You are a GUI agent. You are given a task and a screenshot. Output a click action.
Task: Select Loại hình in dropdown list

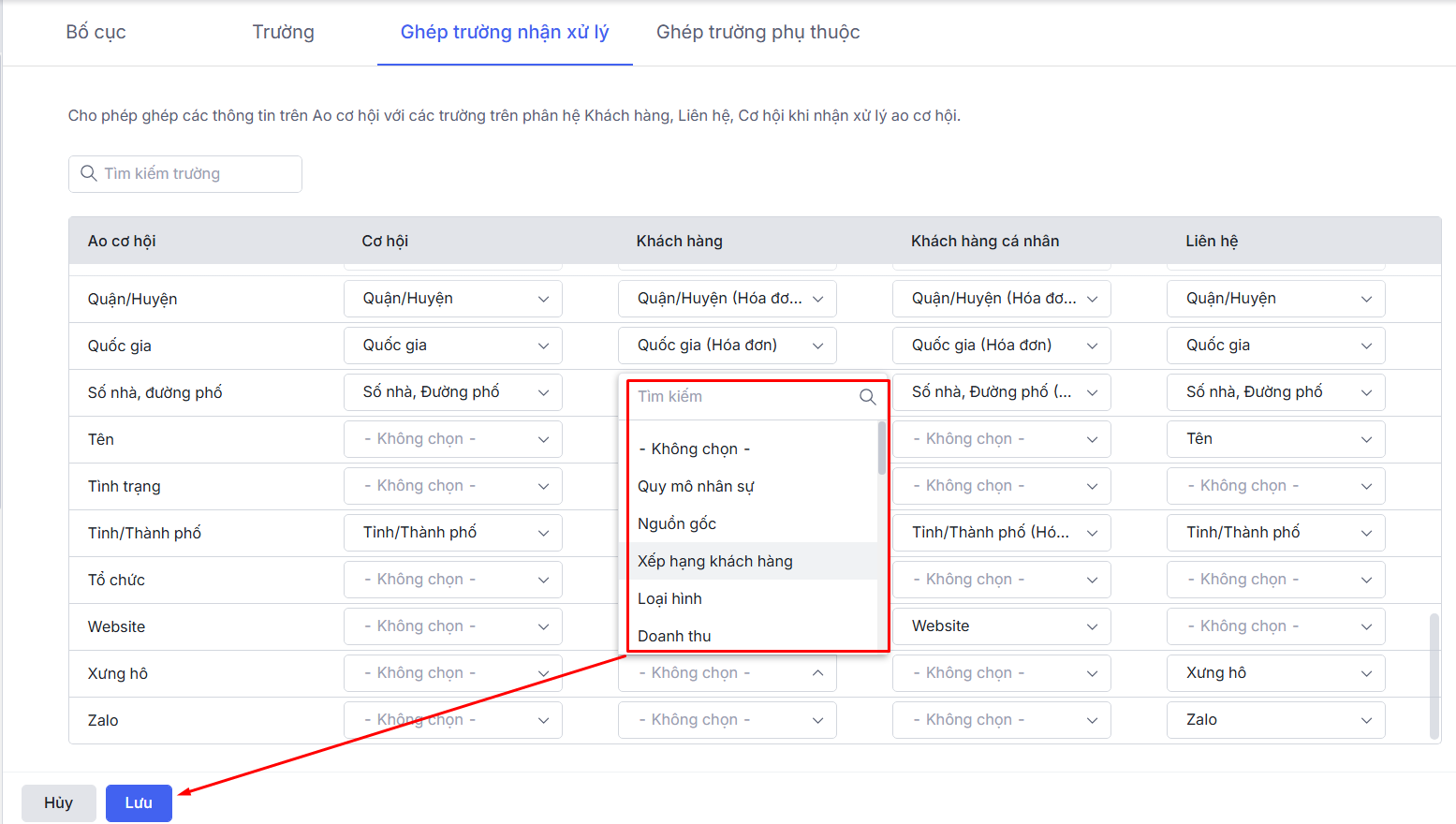point(669,598)
